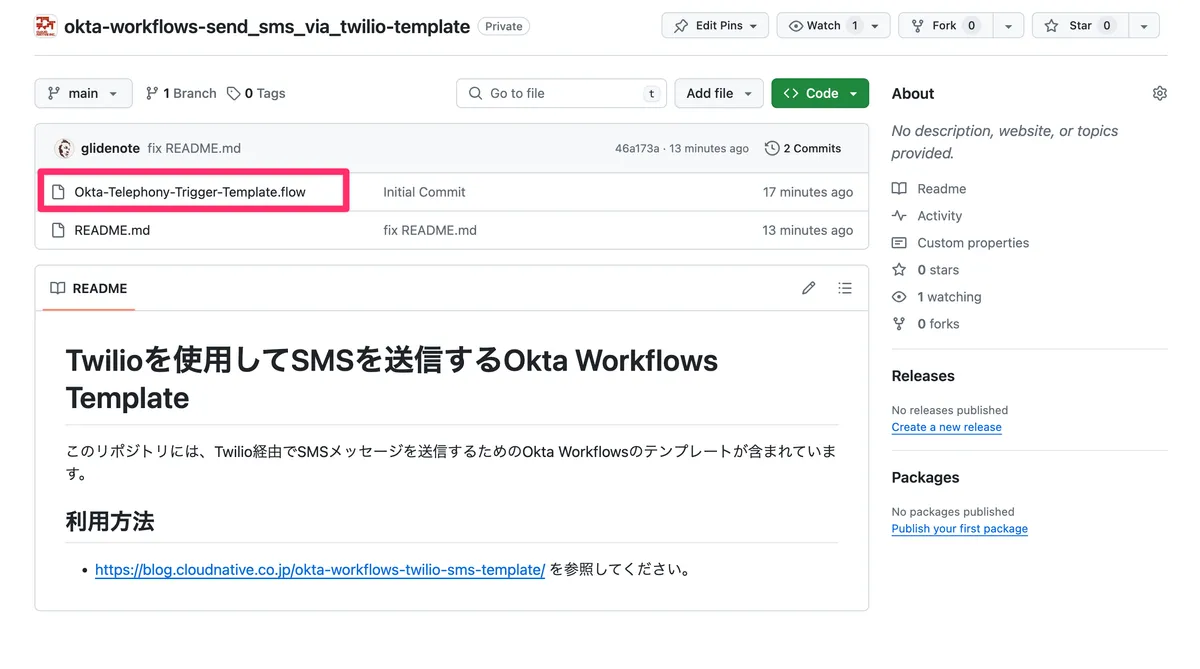Image resolution: width=1200 pixels, height=669 pixels.
Task: Expand the Add file menu
Action: [x=718, y=93]
